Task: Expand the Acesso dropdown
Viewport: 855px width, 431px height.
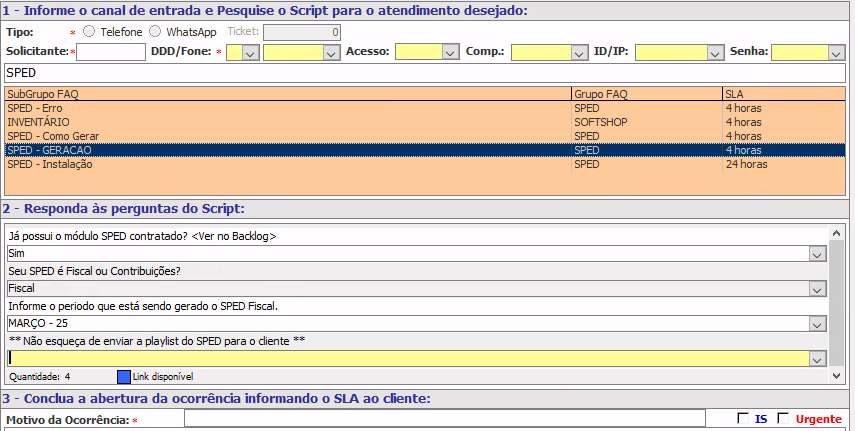Action: coord(449,52)
